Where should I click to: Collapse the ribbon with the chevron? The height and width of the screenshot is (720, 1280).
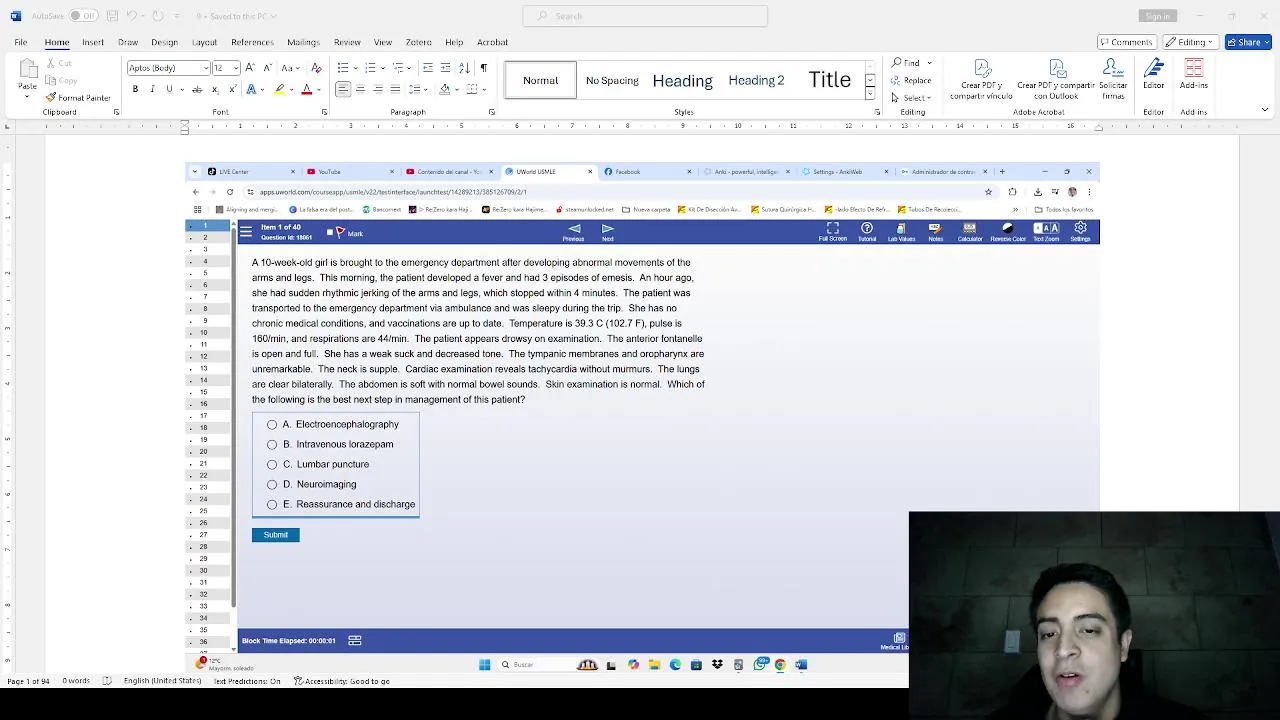point(1264,110)
